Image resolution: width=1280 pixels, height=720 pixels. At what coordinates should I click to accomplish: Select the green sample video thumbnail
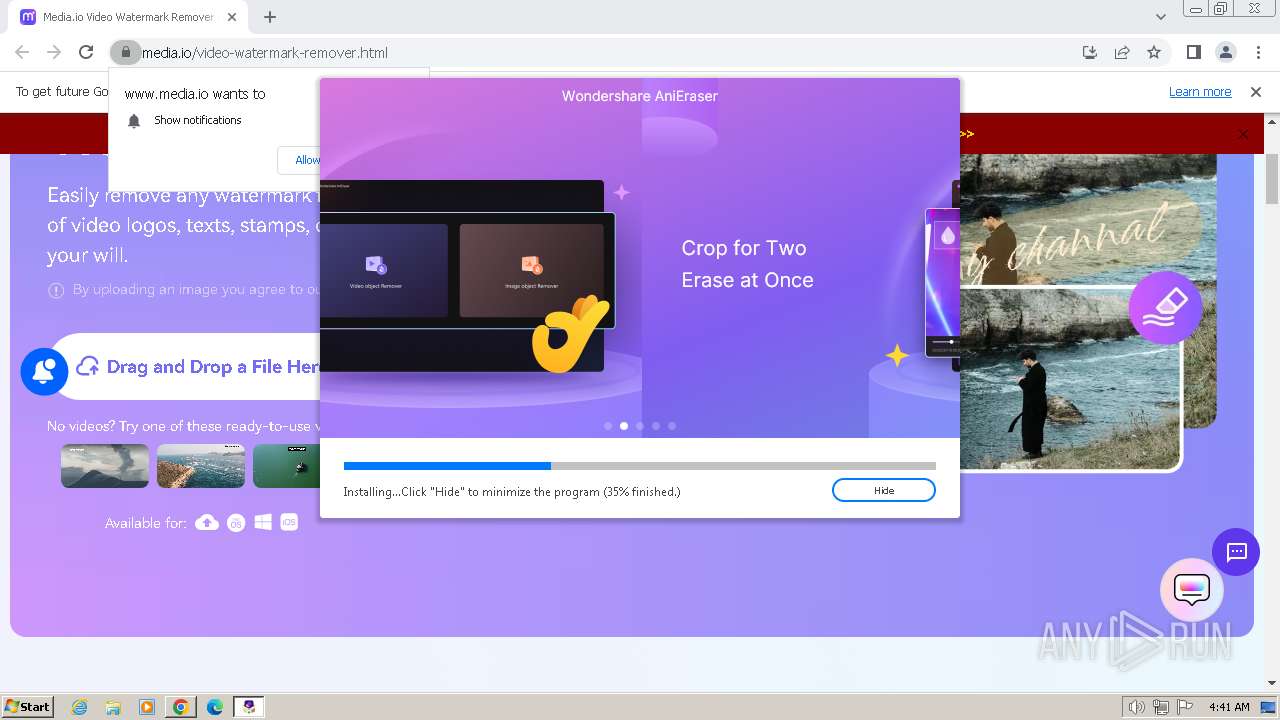pyautogui.click(x=286, y=466)
